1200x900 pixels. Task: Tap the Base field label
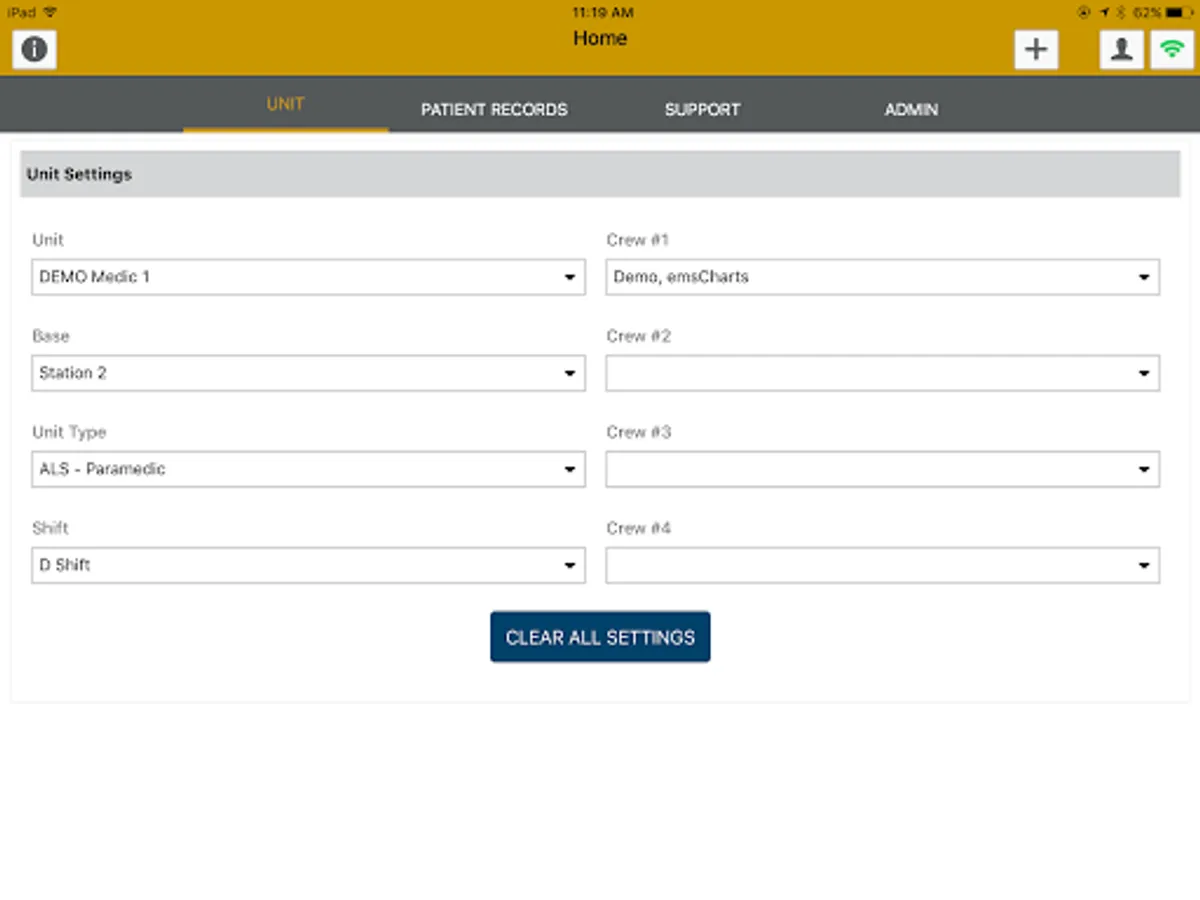tap(51, 336)
